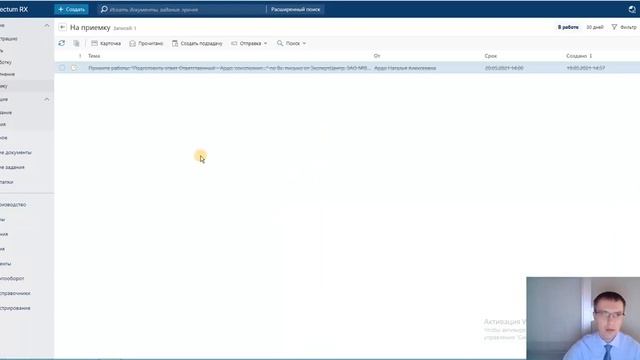Tick the checkbox of the Примите работы row
Viewport: 640px width, 360px height.
click(62, 68)
